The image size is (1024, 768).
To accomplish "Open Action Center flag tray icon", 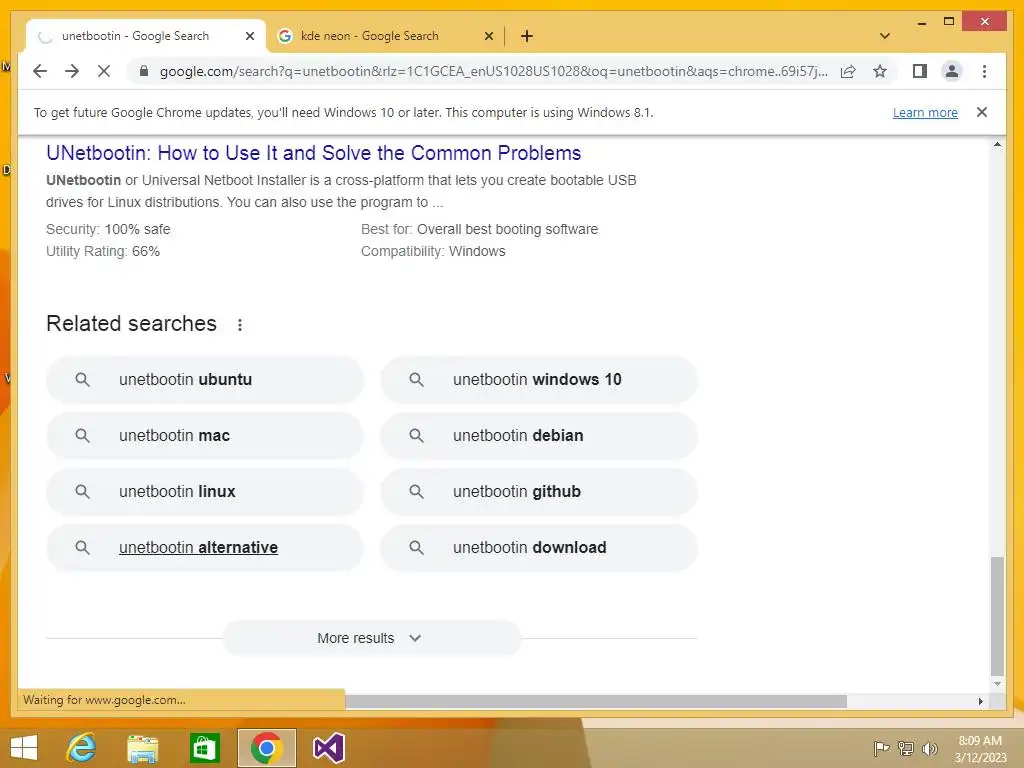I will [x=881, y=748].
